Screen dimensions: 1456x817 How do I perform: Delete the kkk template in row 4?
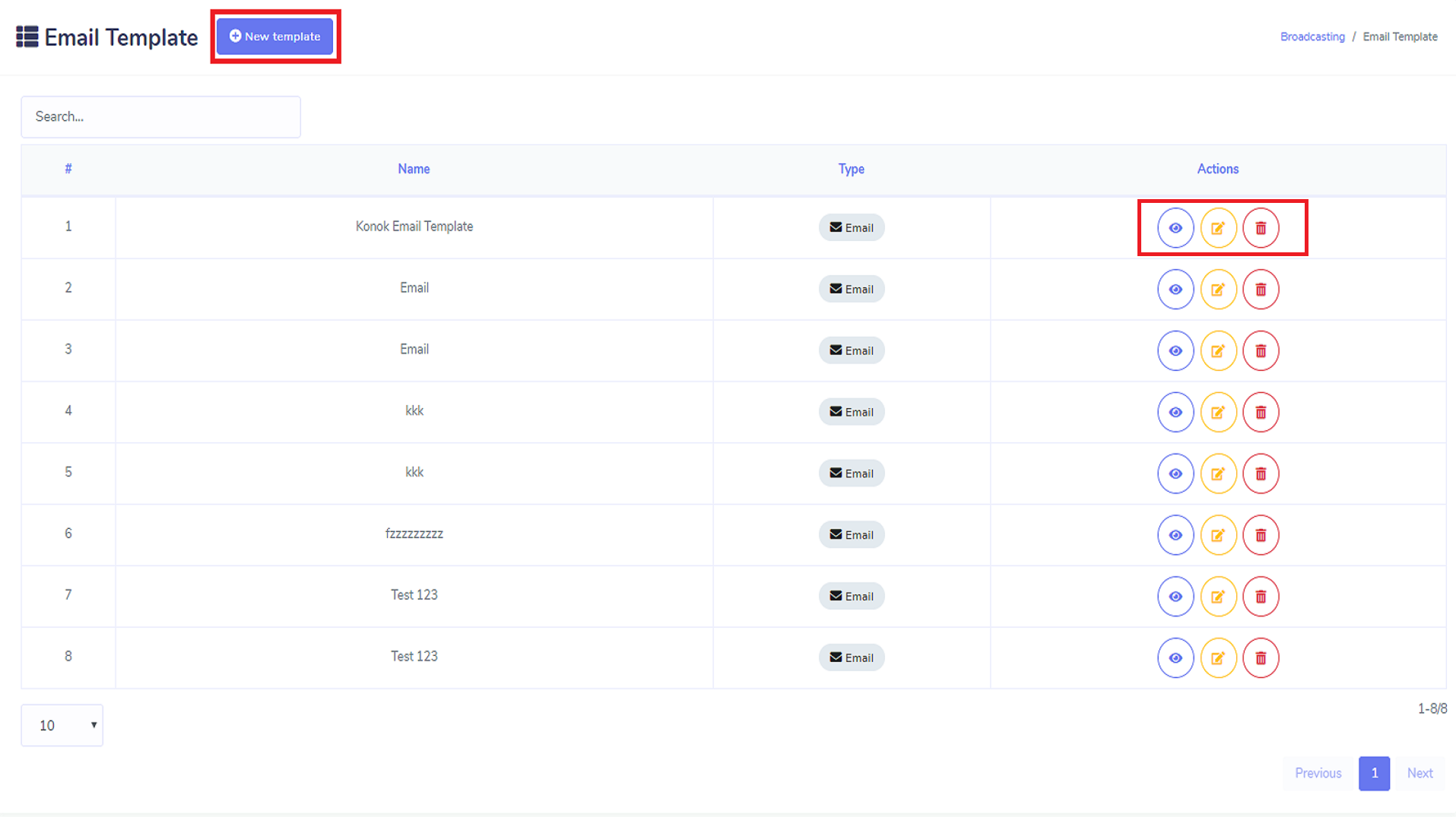(x=1261, y=413)
